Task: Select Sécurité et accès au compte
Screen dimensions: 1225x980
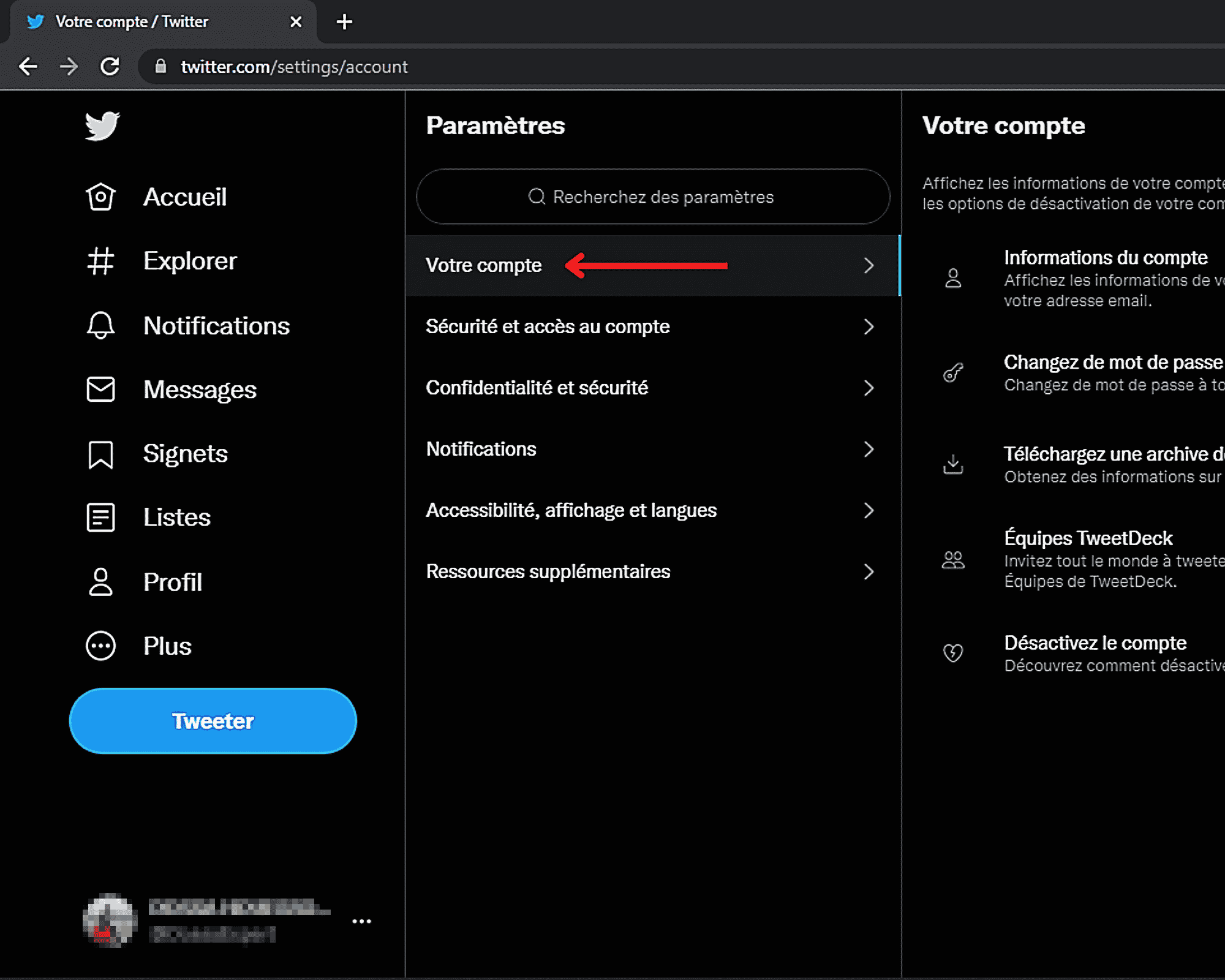Action: pyautogui.click(x=653, y=326)
